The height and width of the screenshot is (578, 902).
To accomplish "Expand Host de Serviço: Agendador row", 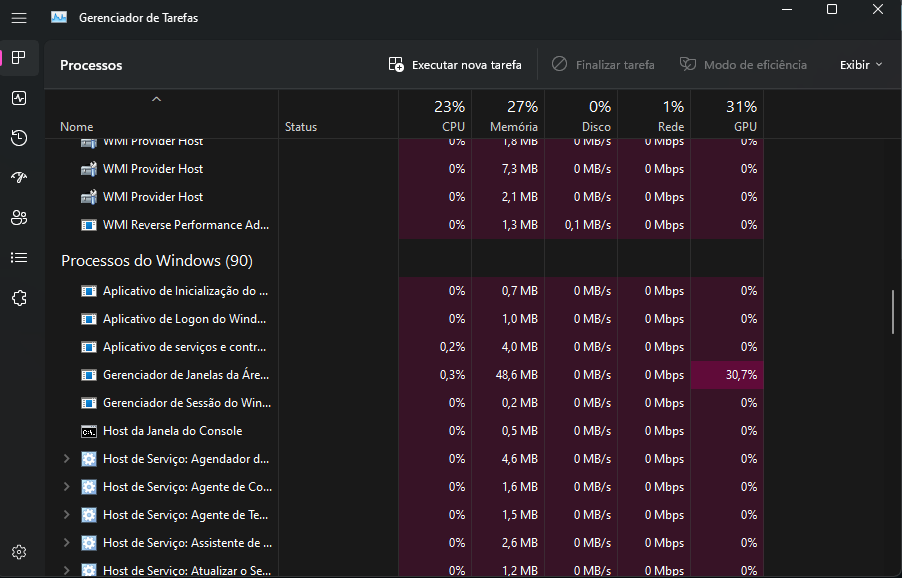I will point(66,458).
